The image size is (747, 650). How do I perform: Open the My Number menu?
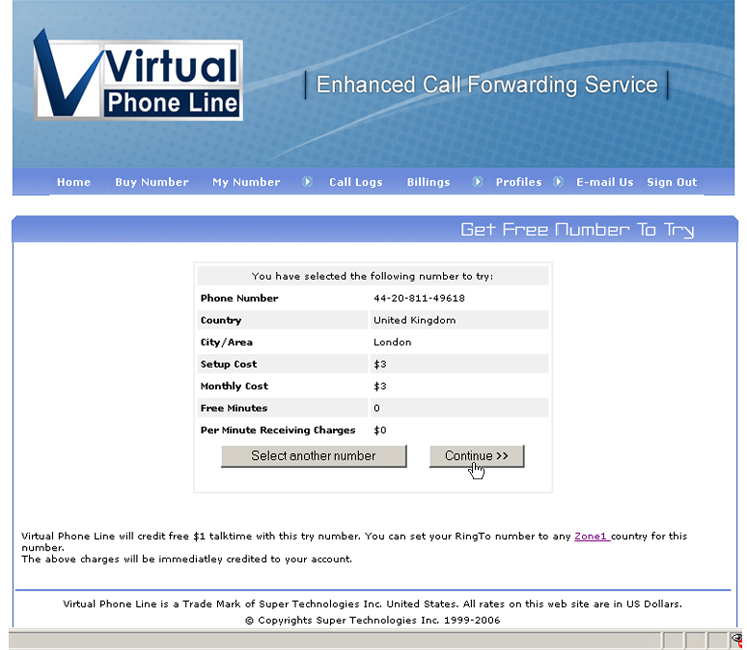(x=246, y=182)
